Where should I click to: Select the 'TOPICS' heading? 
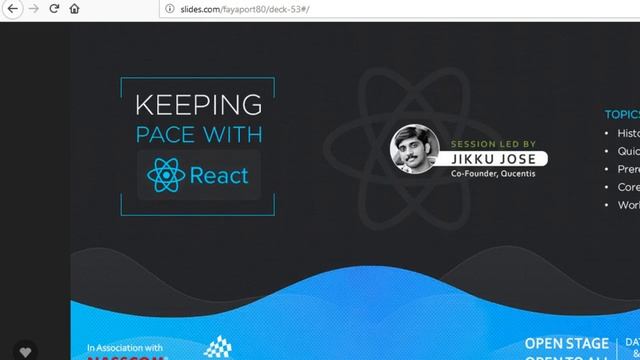click(622, 115)
